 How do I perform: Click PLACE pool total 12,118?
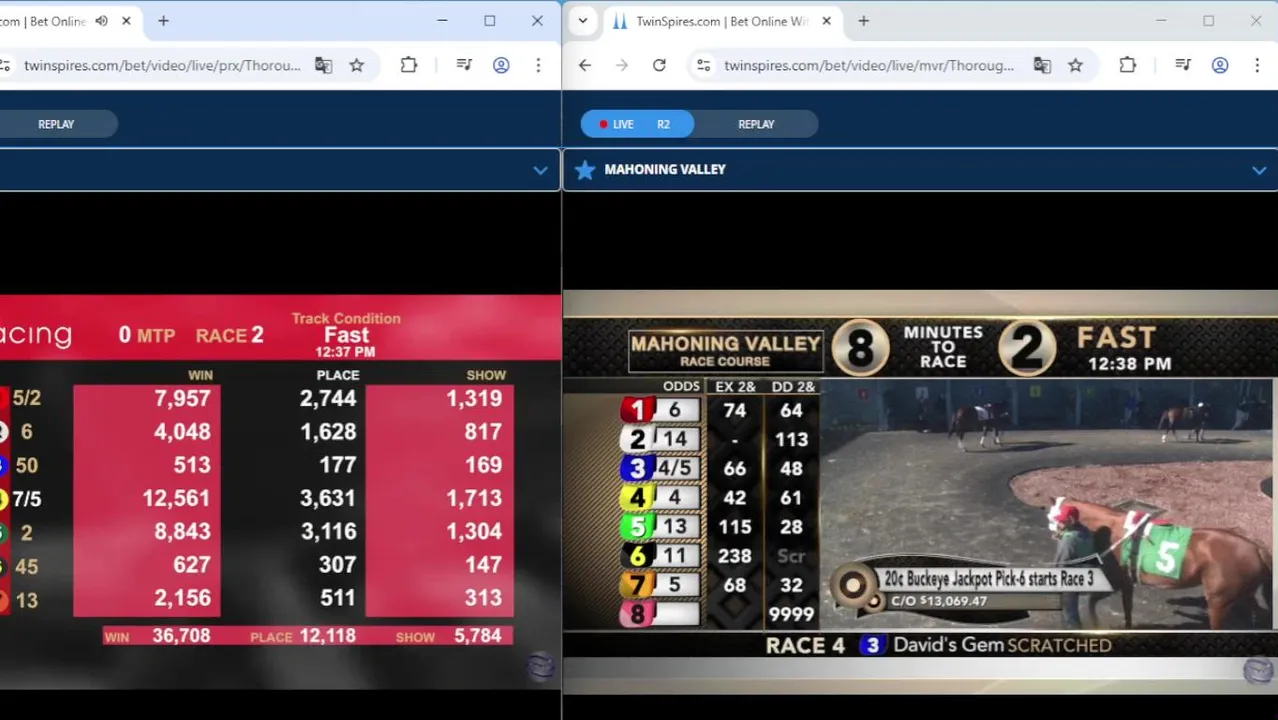(x=328, y=636)
